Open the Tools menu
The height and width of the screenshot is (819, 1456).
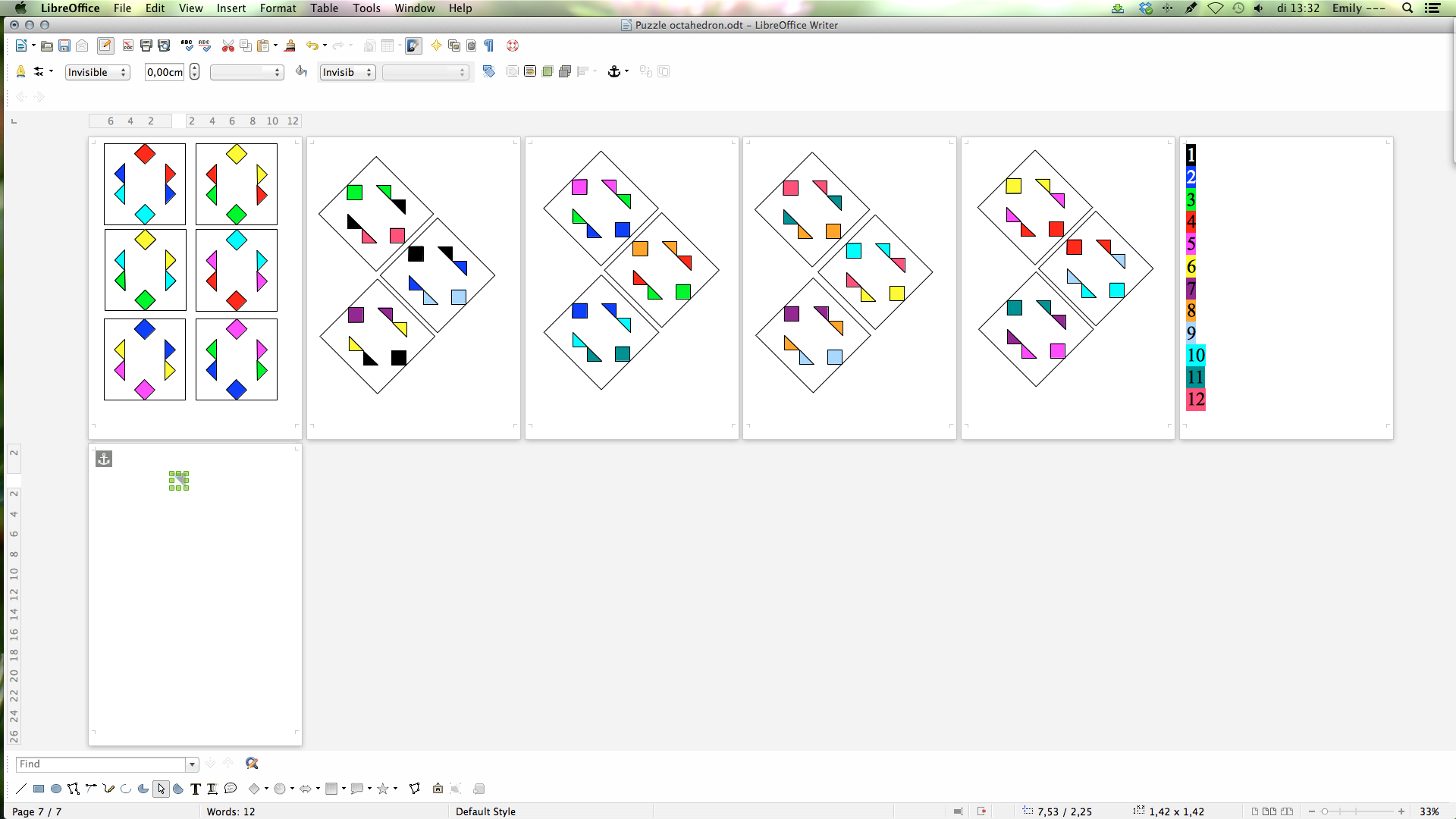[365, 8]
